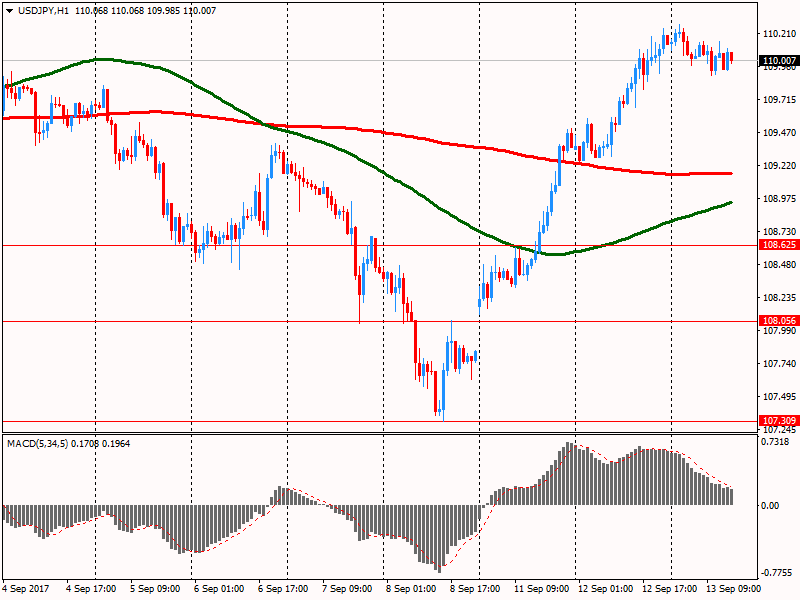Click the 107.740 price scale value
800x600 pixels.
(779, 363)
